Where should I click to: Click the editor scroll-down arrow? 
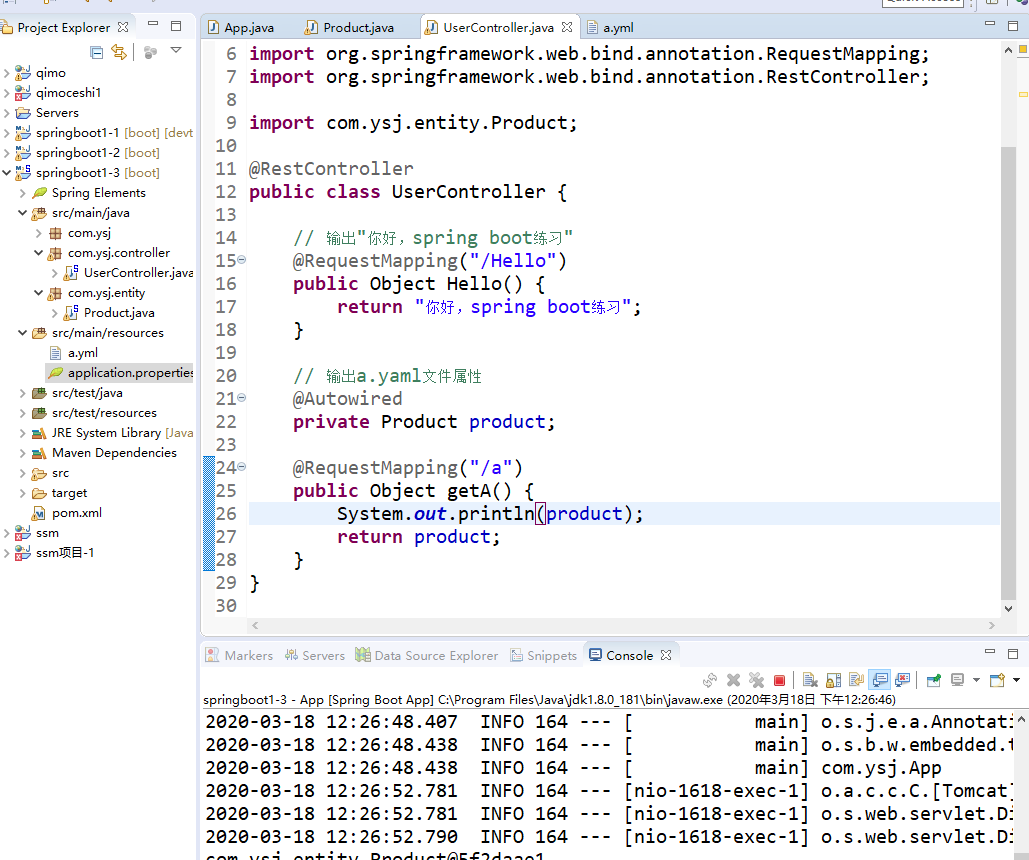click(x=1008, y=609)
